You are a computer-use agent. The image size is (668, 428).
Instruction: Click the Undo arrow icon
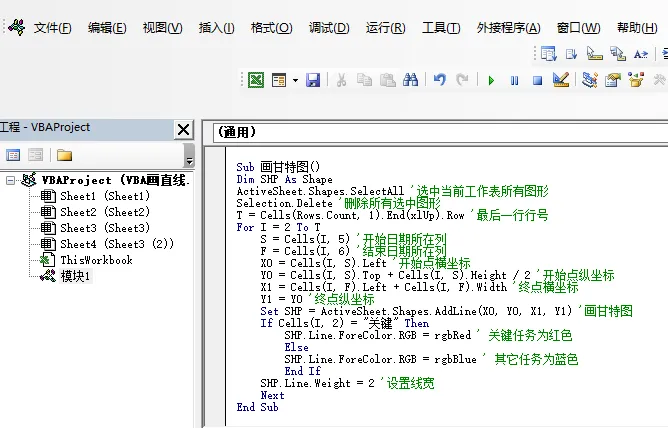[440, 80]
